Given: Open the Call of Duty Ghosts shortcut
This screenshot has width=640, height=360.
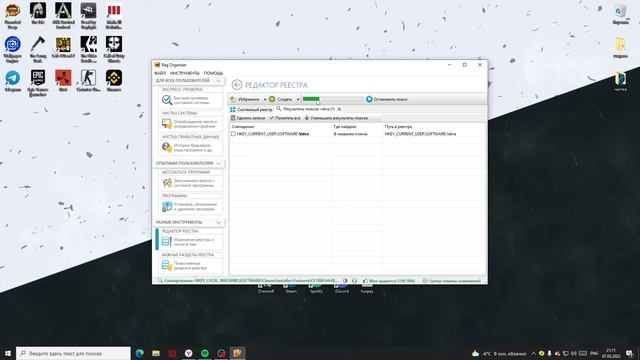Looking at the screenshot, I should pyautogui.click(x=114, y=49).
